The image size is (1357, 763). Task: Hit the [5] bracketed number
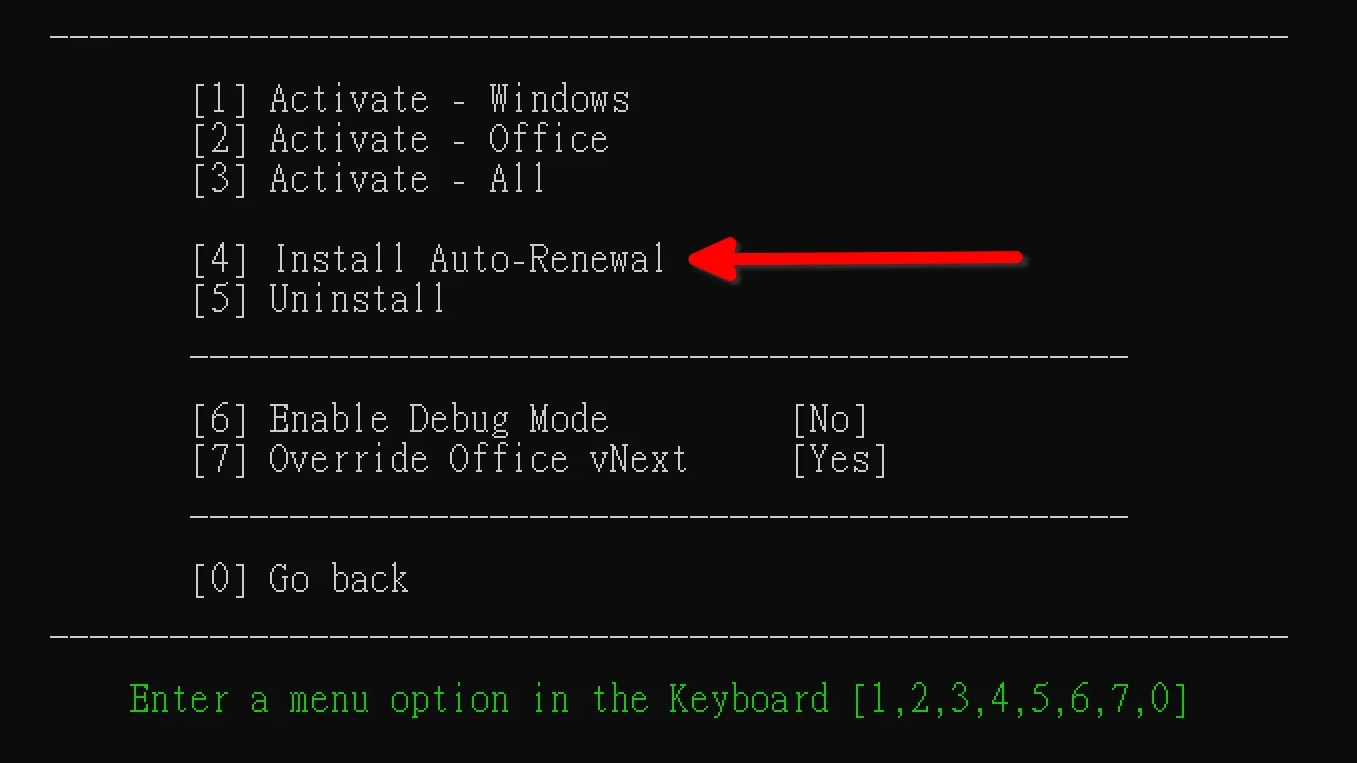coord(219,299)
